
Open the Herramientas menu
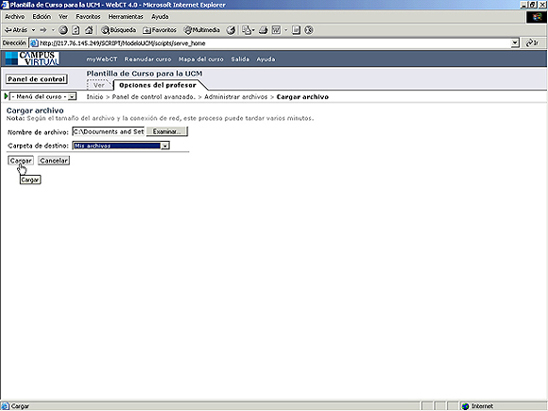126,16
